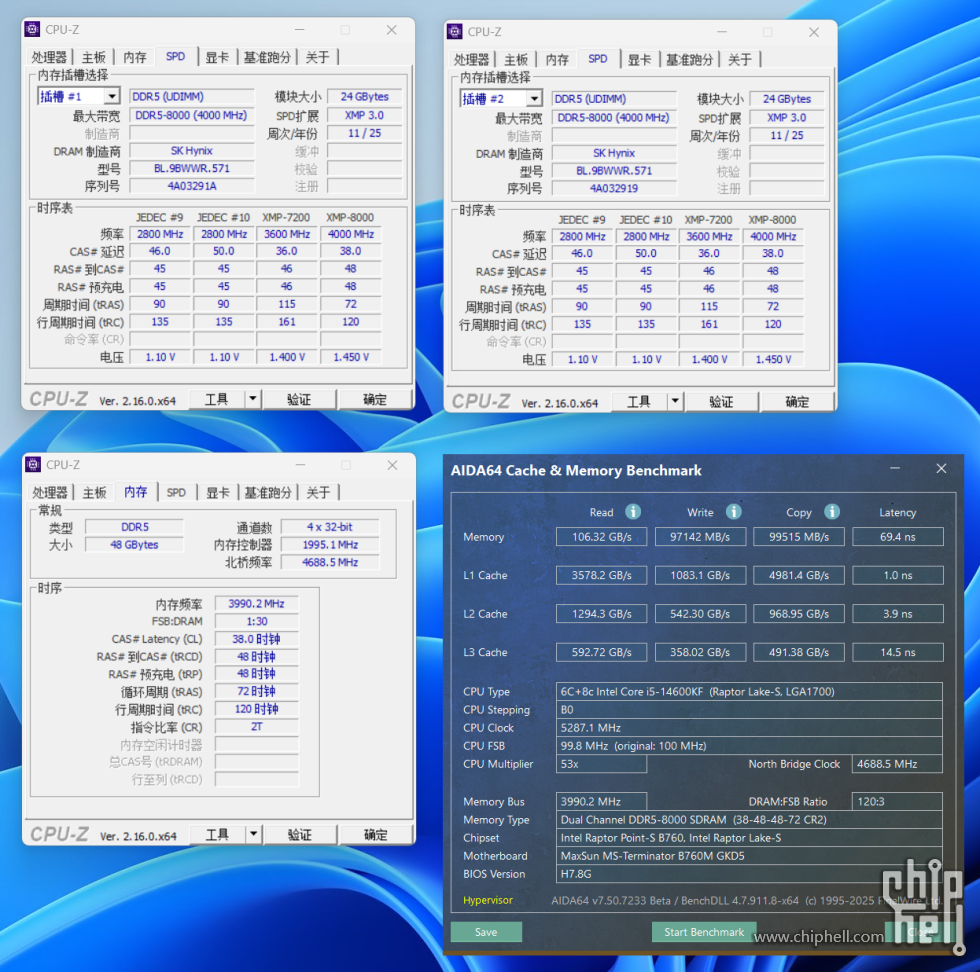Click XMP-7200 frequency 3600 MHz in slot #2
Viewport: 980px width, 972px height.
[x=709, y=236]
